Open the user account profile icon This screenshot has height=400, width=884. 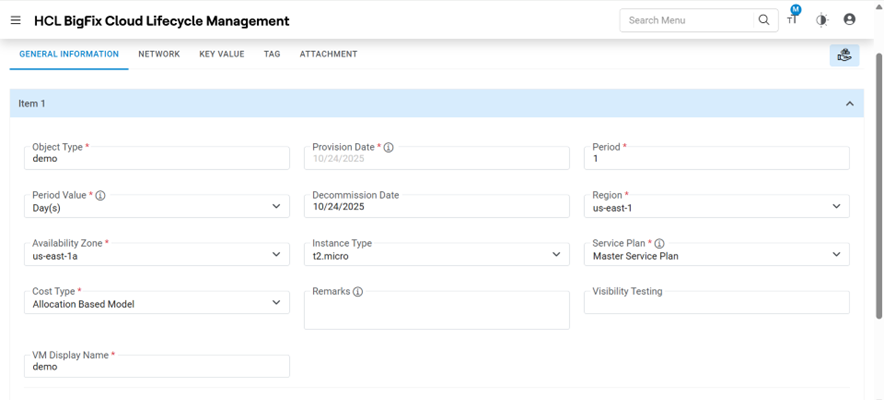pyautogui.click(x=849, y=20)
